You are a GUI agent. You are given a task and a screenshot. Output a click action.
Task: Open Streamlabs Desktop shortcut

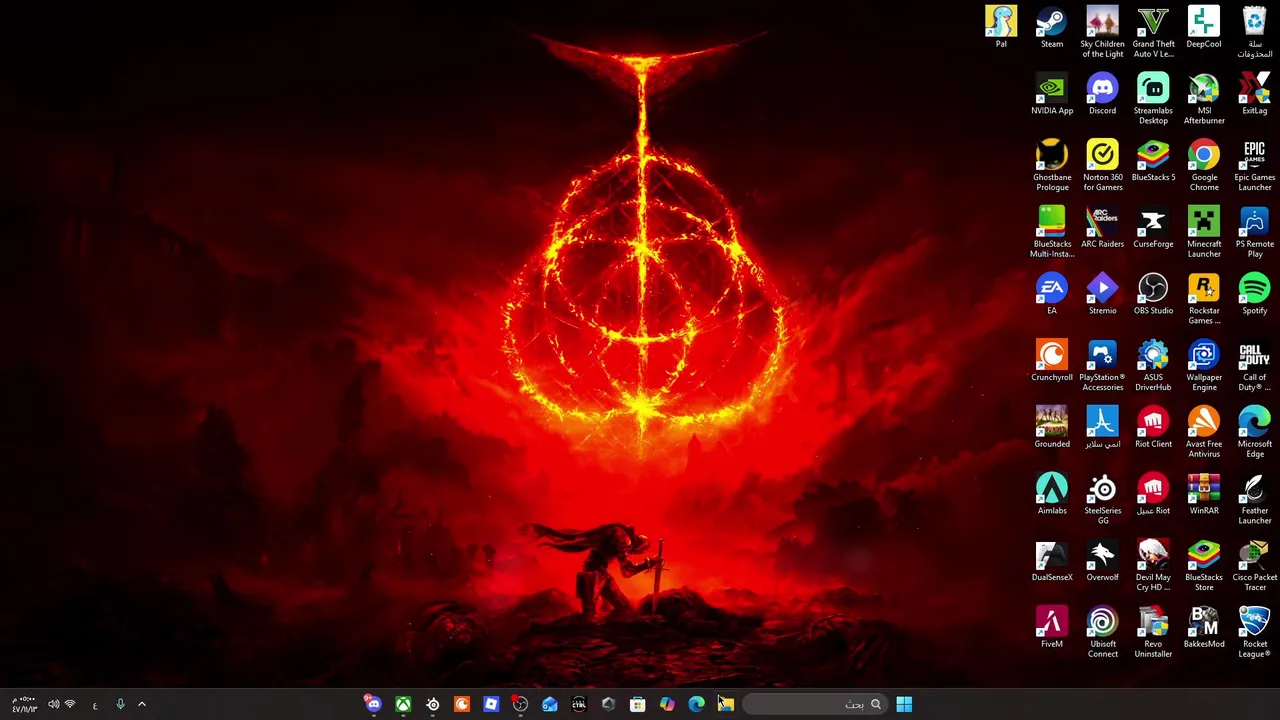point(1153,99)
